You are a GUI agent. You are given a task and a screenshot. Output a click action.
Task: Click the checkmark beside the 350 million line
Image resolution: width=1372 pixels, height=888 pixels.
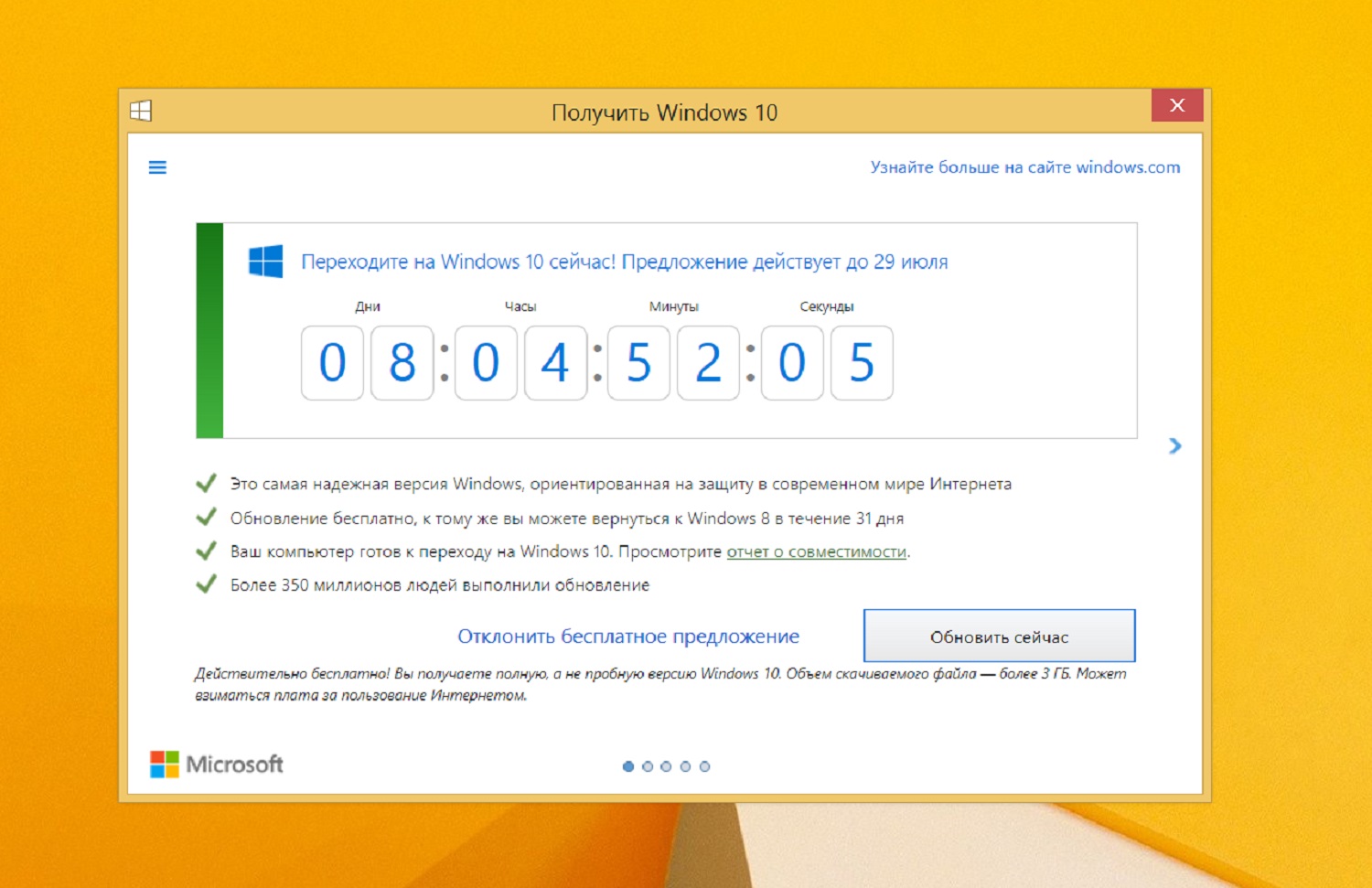pos(206,583)
